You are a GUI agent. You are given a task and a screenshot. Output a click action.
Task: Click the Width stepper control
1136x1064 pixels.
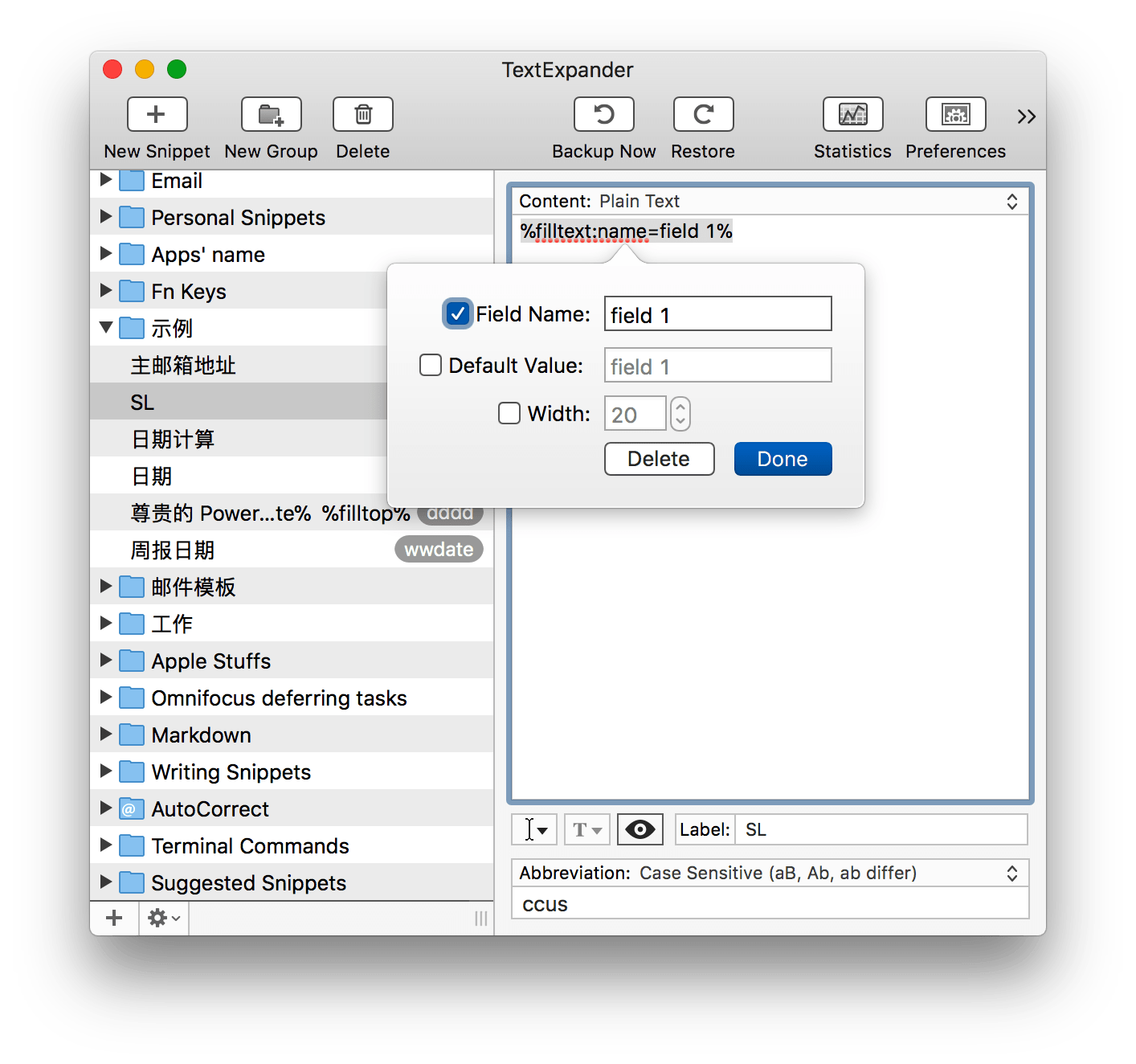coord(680,414)
